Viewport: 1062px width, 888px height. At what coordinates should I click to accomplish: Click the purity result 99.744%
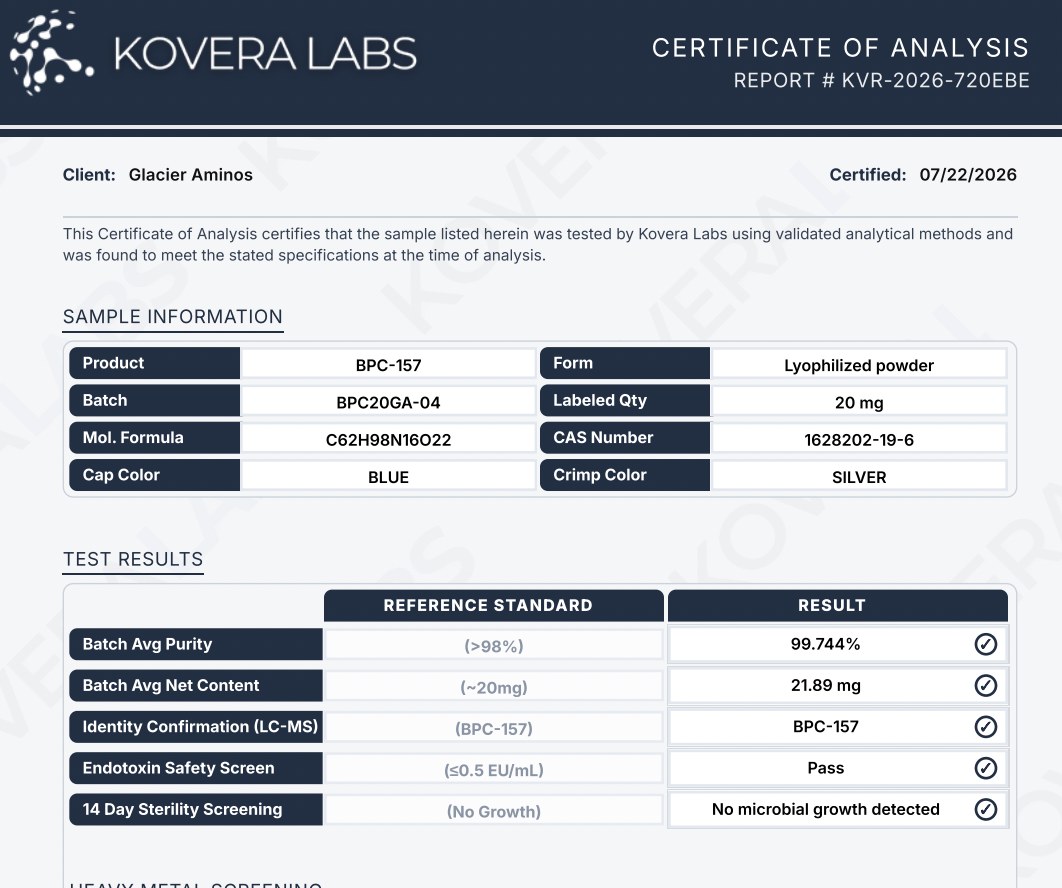[x=825, y=644]
